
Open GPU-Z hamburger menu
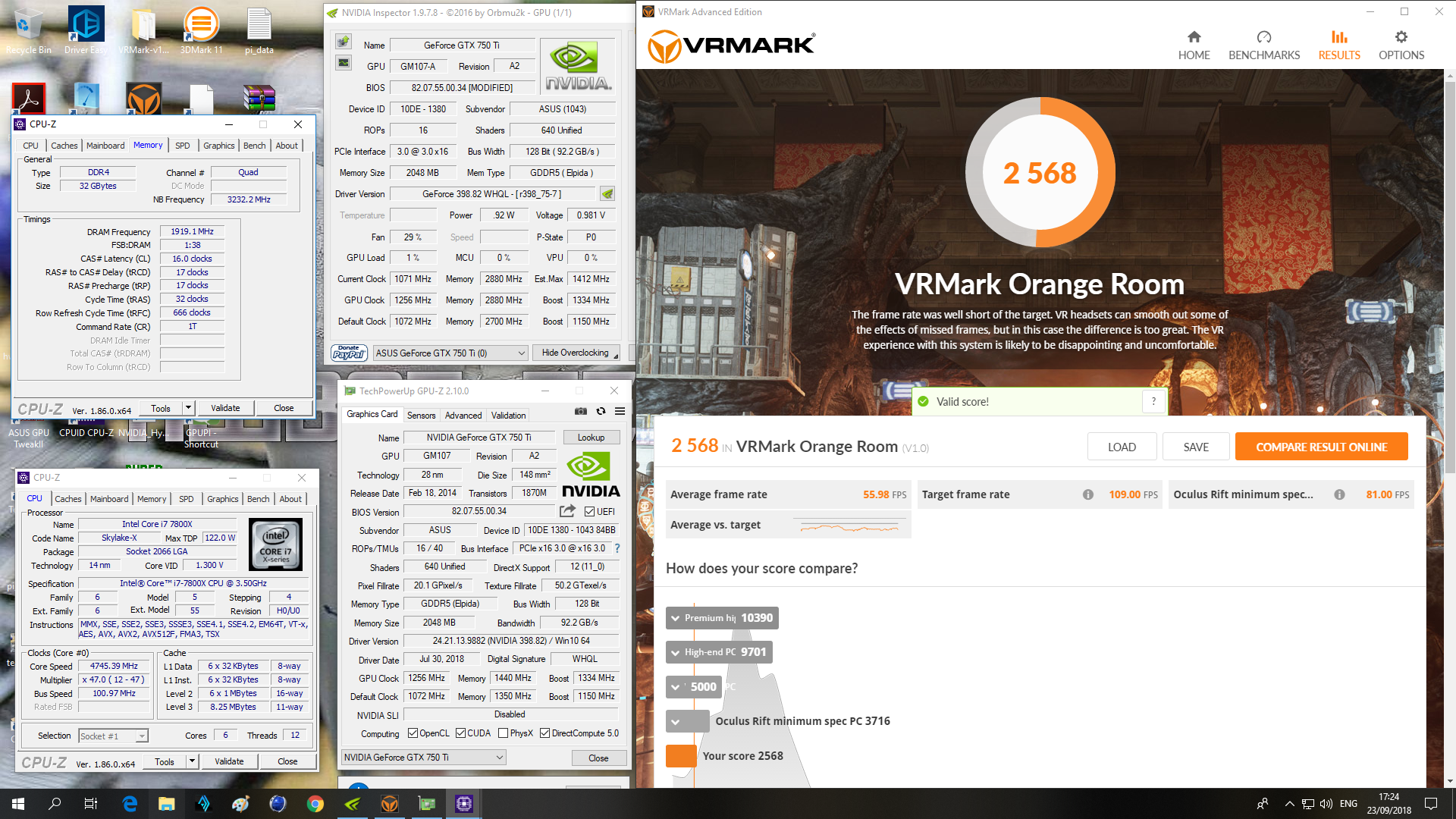click(x=620, y=411)
